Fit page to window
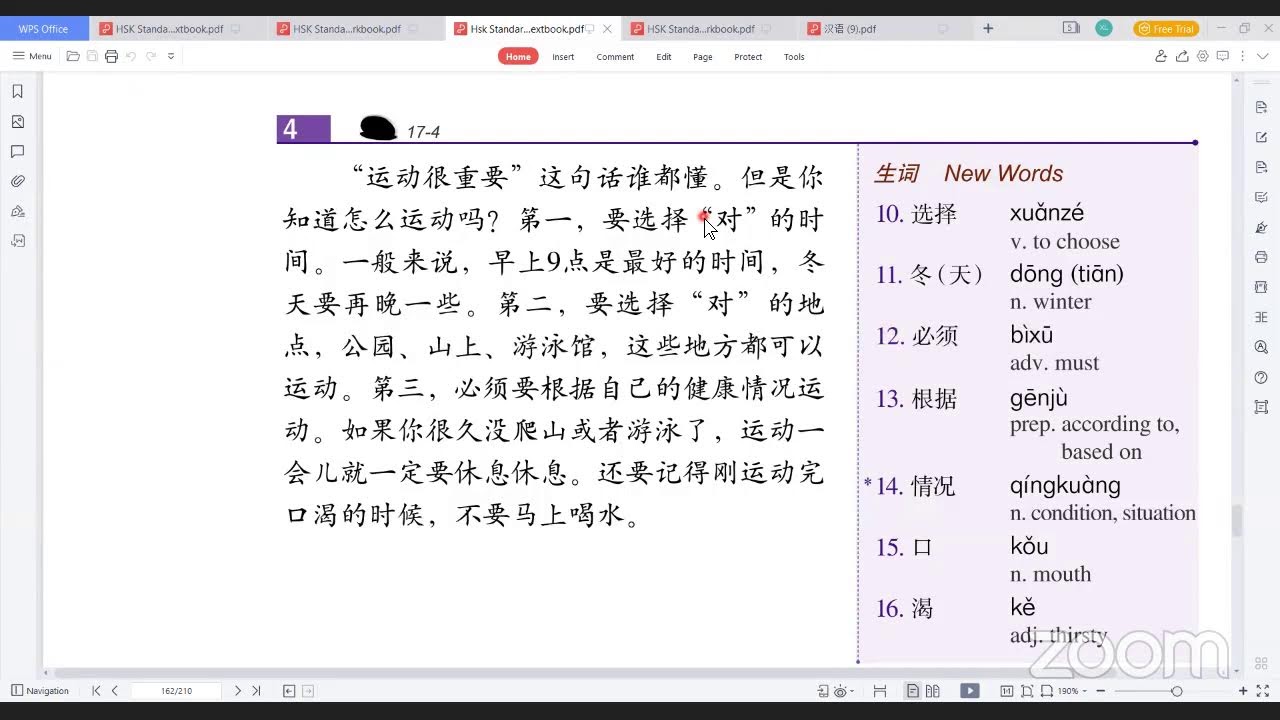The width and height of the screenshot is (1280, 720). (1027, 690)
